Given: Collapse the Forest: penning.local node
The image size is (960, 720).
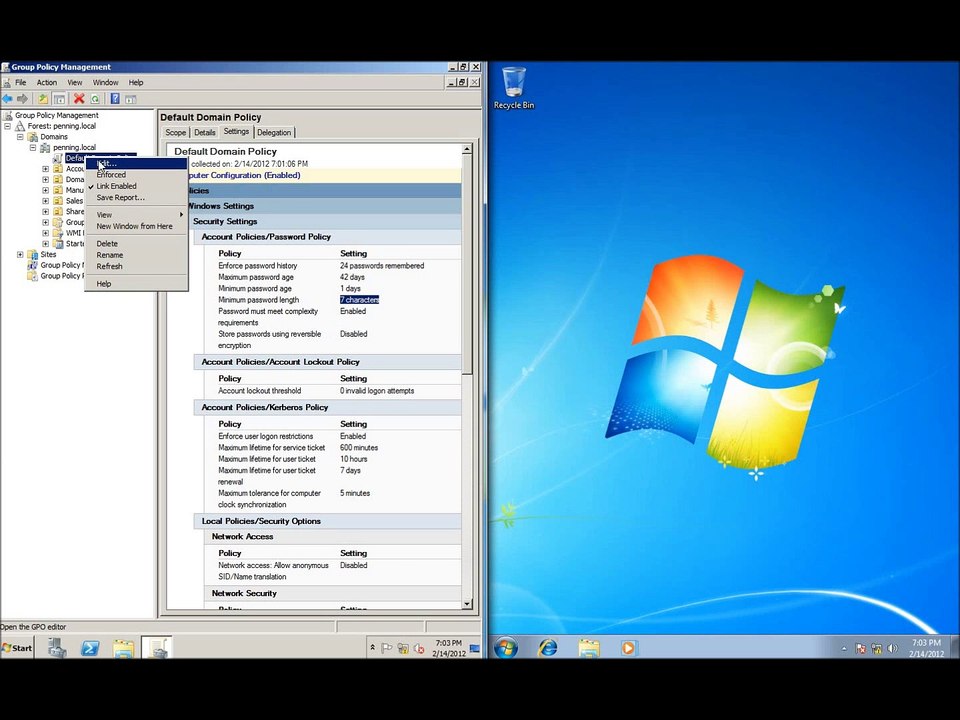Looking at the screenshot, I should [7, 126].
